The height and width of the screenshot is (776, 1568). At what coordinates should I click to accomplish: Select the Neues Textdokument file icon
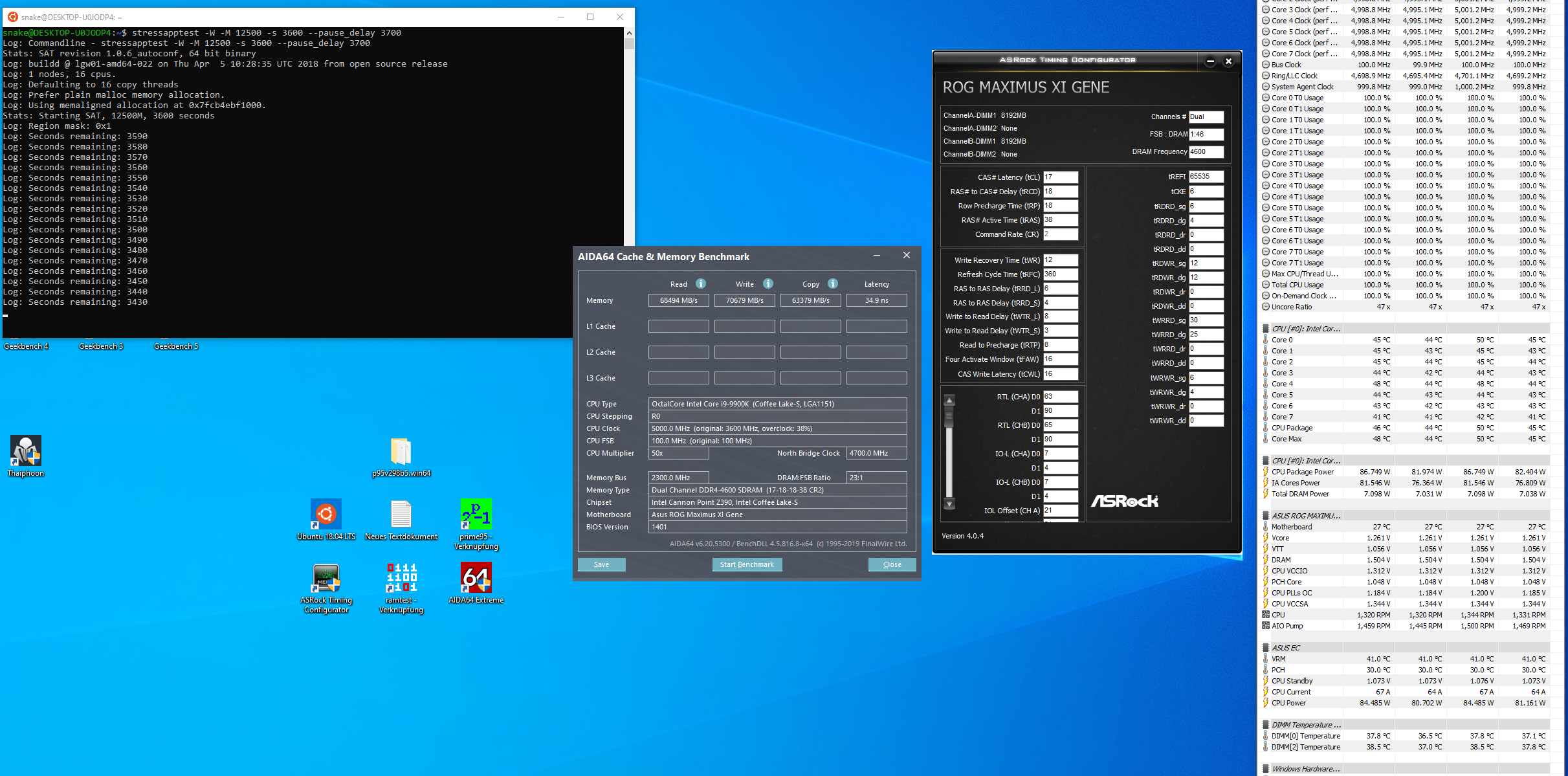tap(401, 515)
